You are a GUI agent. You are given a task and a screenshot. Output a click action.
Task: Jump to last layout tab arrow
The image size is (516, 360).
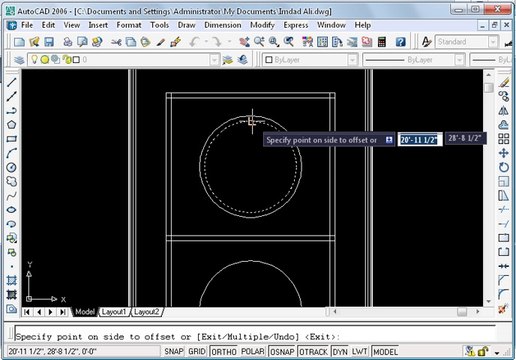[62, 312]
